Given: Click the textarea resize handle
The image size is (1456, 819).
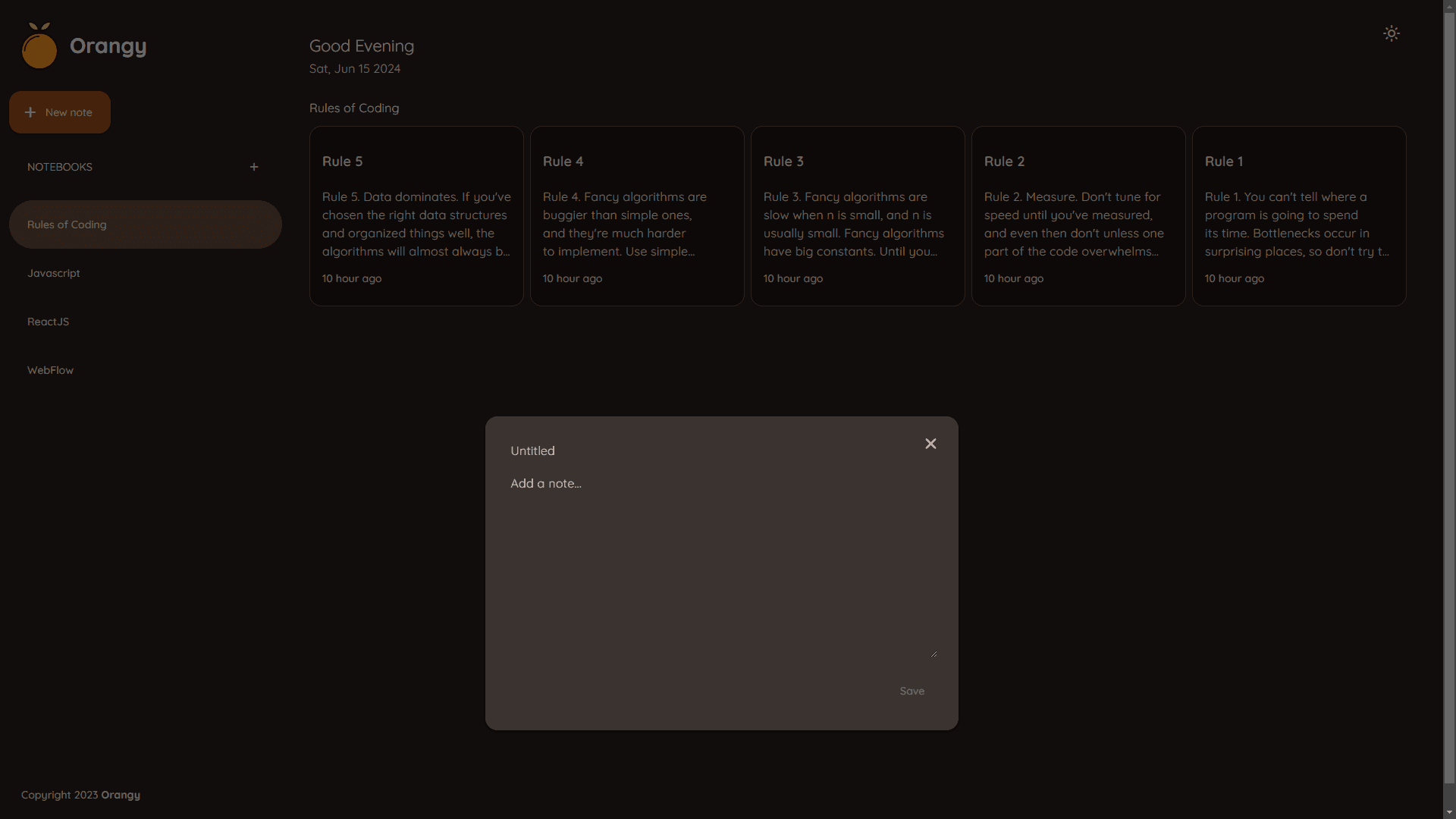Looking at the screenshot, I should coord(934,654).
